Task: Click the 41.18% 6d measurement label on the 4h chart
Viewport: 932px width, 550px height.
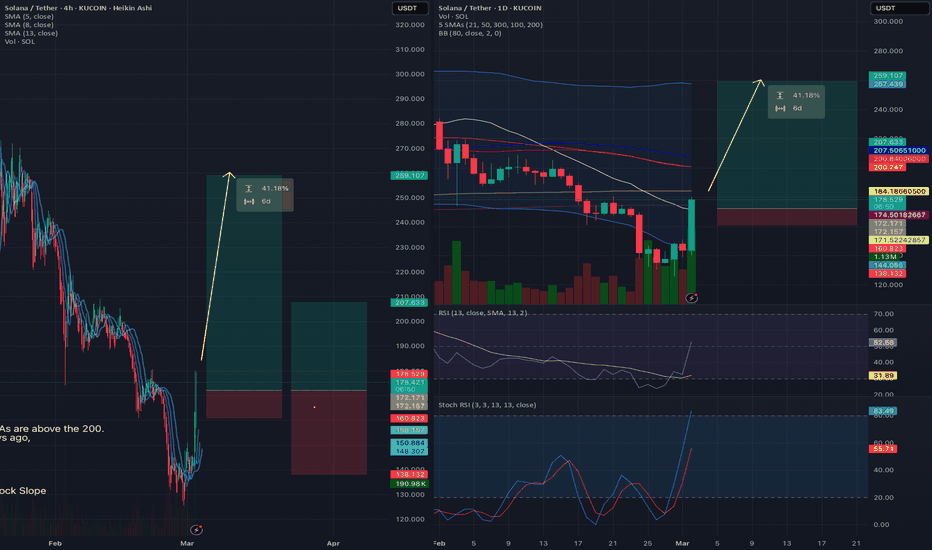Action: coord(265,195)
